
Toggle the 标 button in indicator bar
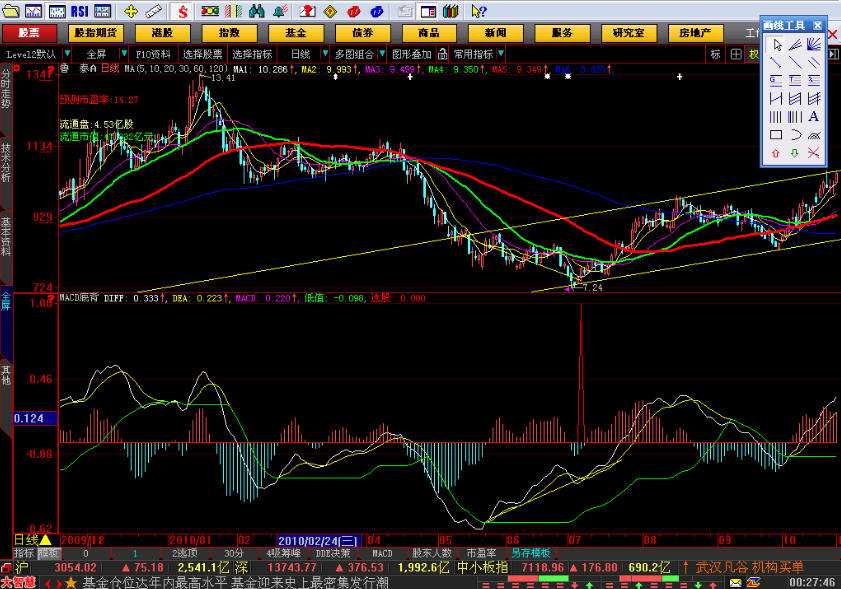tap(715, 54)
